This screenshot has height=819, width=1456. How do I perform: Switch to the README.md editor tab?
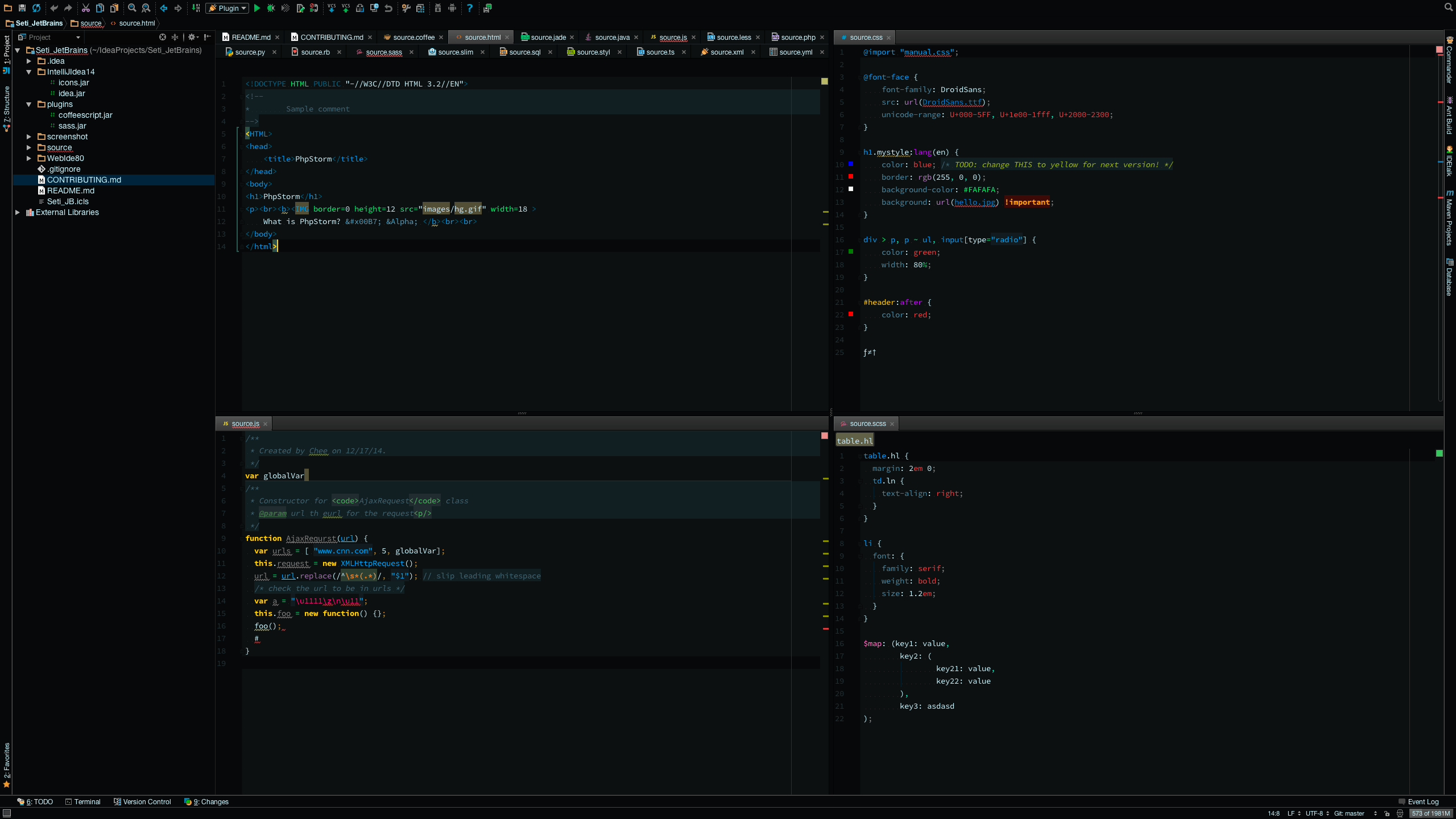point(249,37)
